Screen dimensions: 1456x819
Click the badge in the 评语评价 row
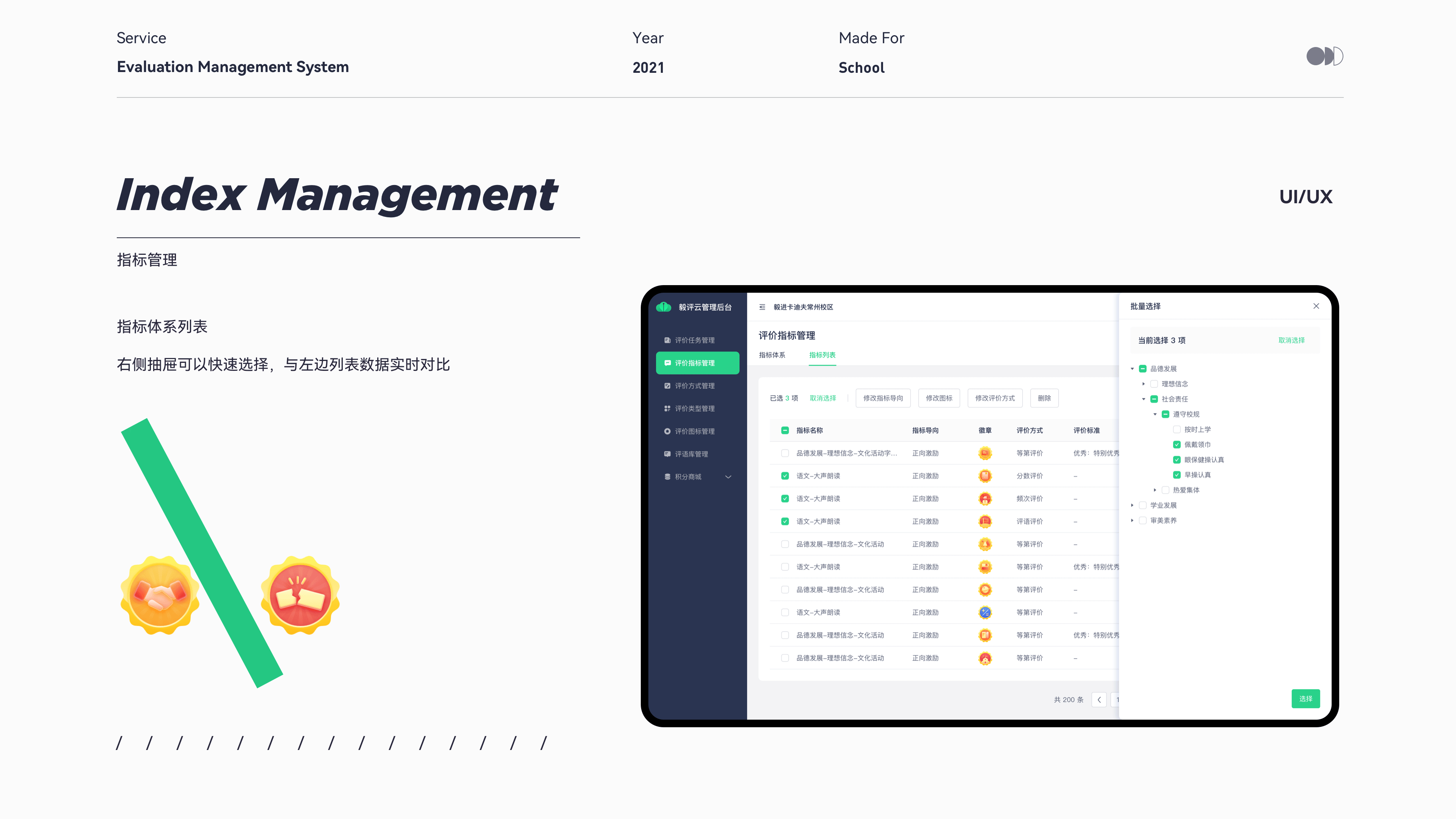pyautogui.click(x=985, y=521)
